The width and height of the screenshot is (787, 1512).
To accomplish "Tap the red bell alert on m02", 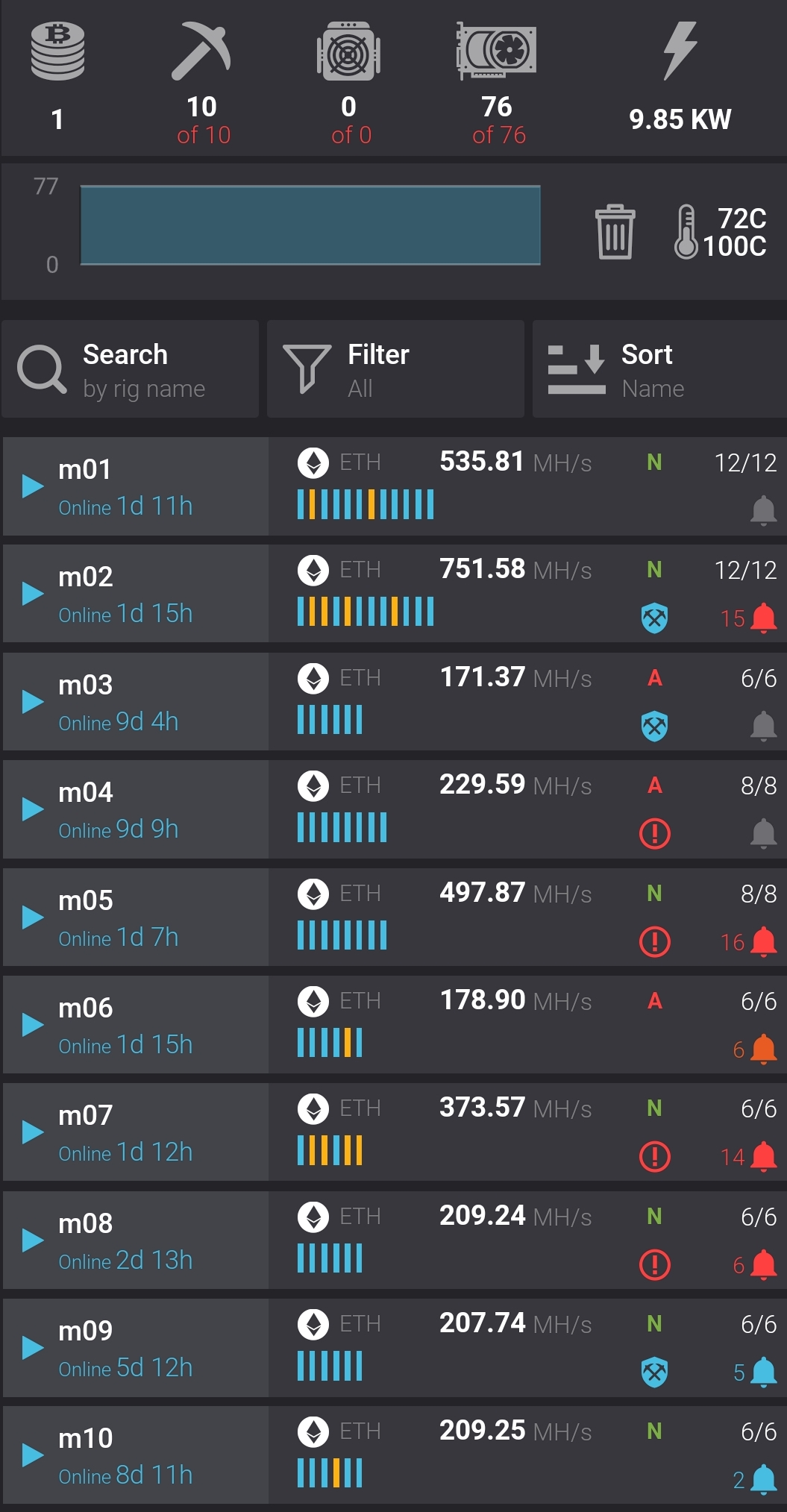I will (x=763, y=618).
